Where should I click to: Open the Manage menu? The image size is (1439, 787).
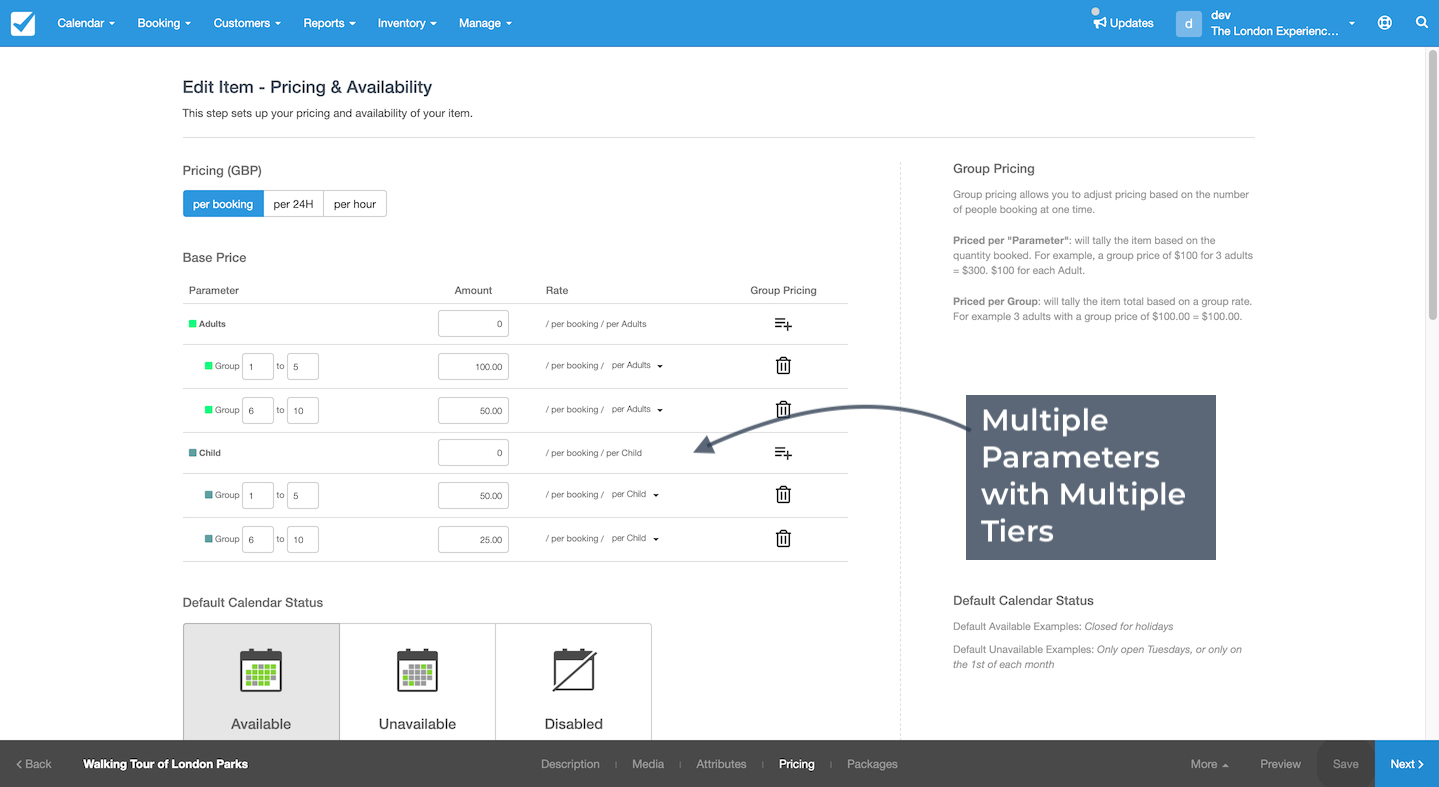click(x=485, y=23)
